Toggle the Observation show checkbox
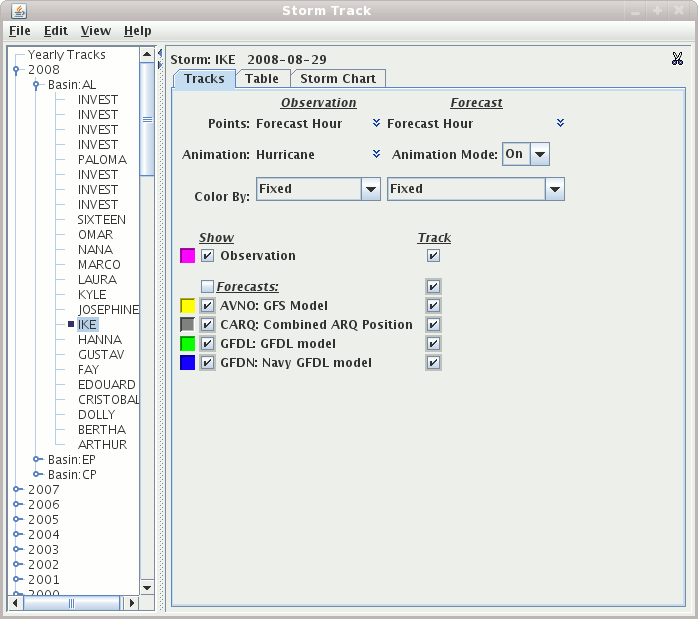The height and width of the screenshot is (619, 698). (x=208, y=256)
